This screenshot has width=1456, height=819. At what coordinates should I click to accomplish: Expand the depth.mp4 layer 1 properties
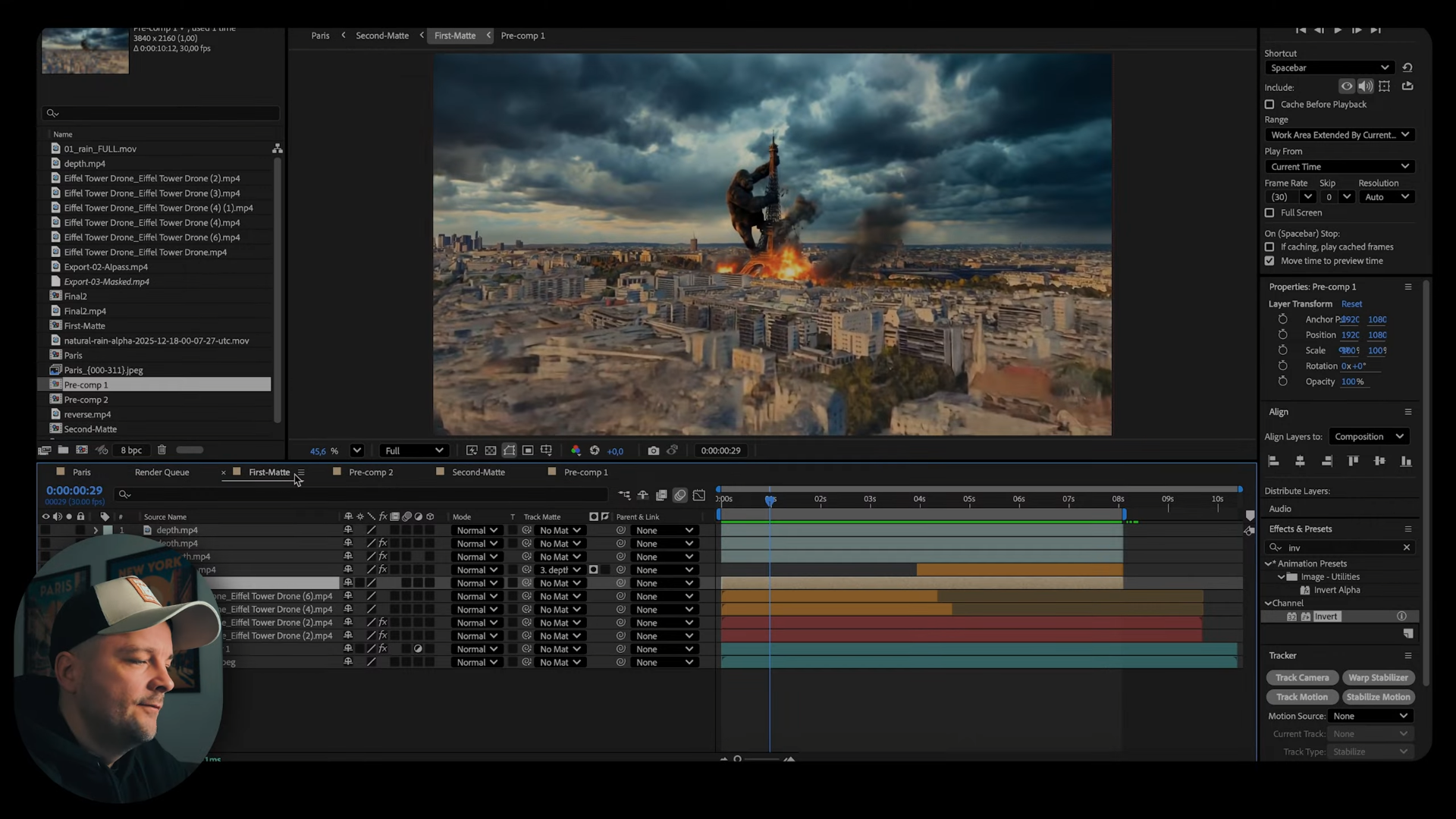[96, 530]
